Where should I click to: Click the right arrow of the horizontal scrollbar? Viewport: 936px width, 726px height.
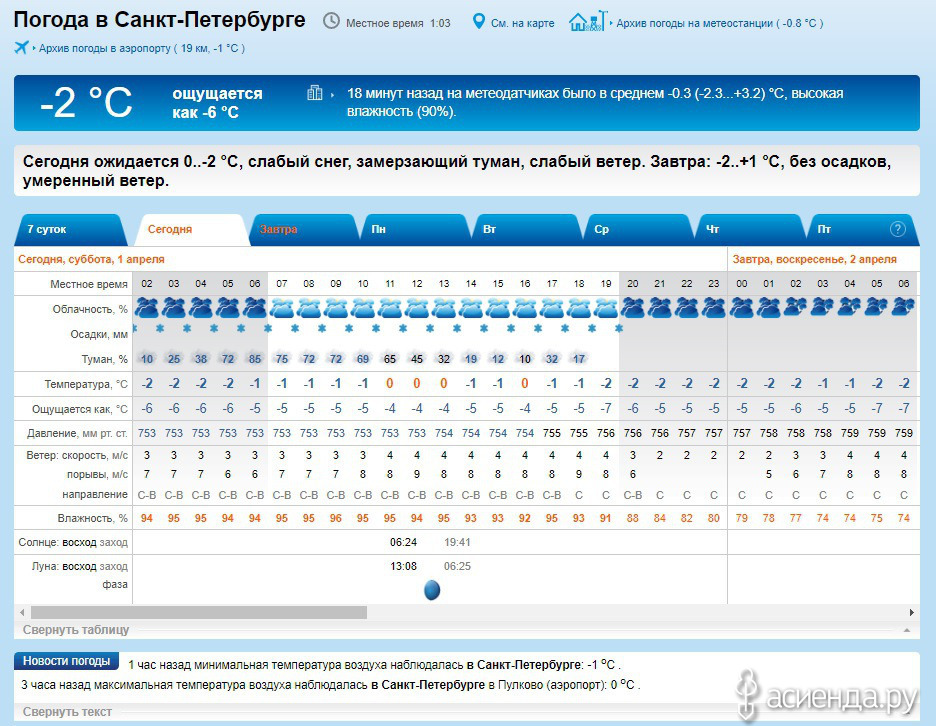pyautogui.click(x=912, y=613)
